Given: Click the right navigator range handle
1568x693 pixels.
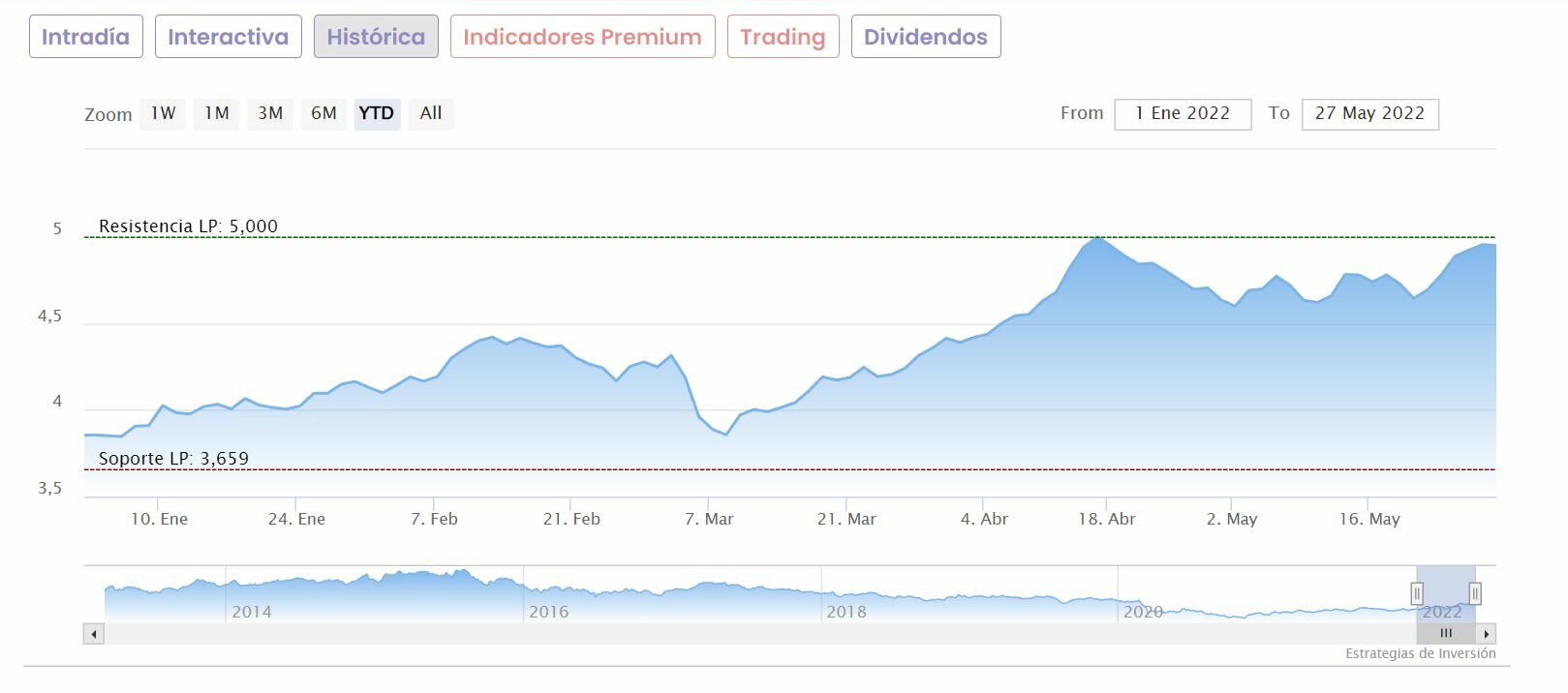Looking at the screenshot, I should click(1475, 593).
